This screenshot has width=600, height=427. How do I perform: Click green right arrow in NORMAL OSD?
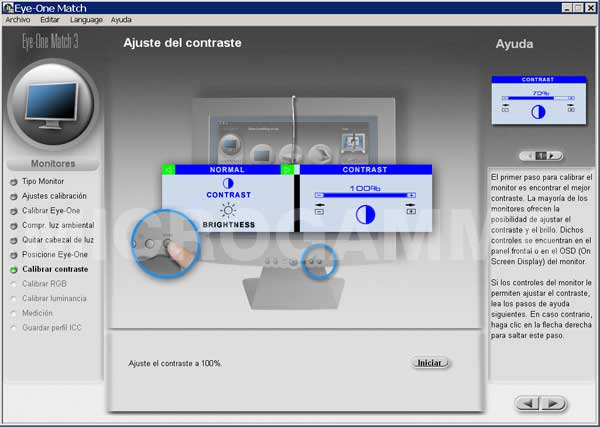[x=287, y=169]
